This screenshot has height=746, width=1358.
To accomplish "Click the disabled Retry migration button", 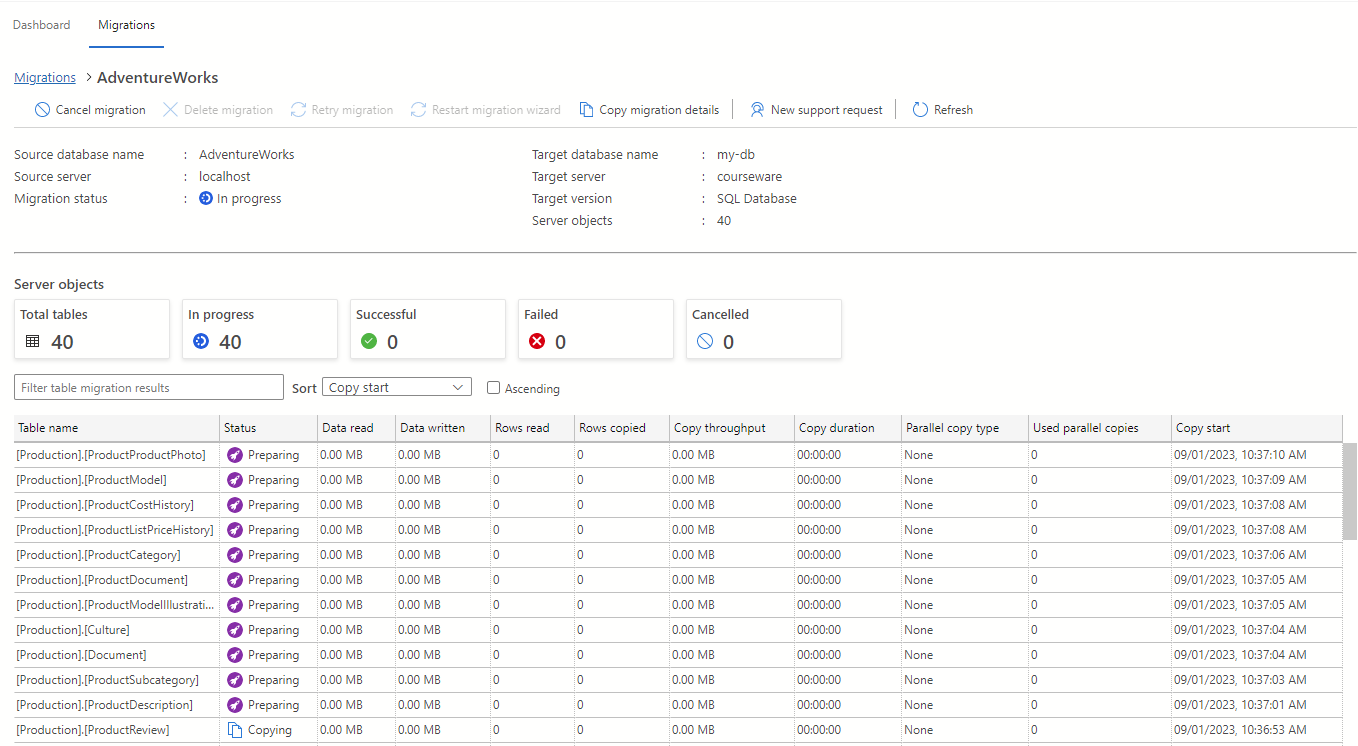I will point(341,109).
